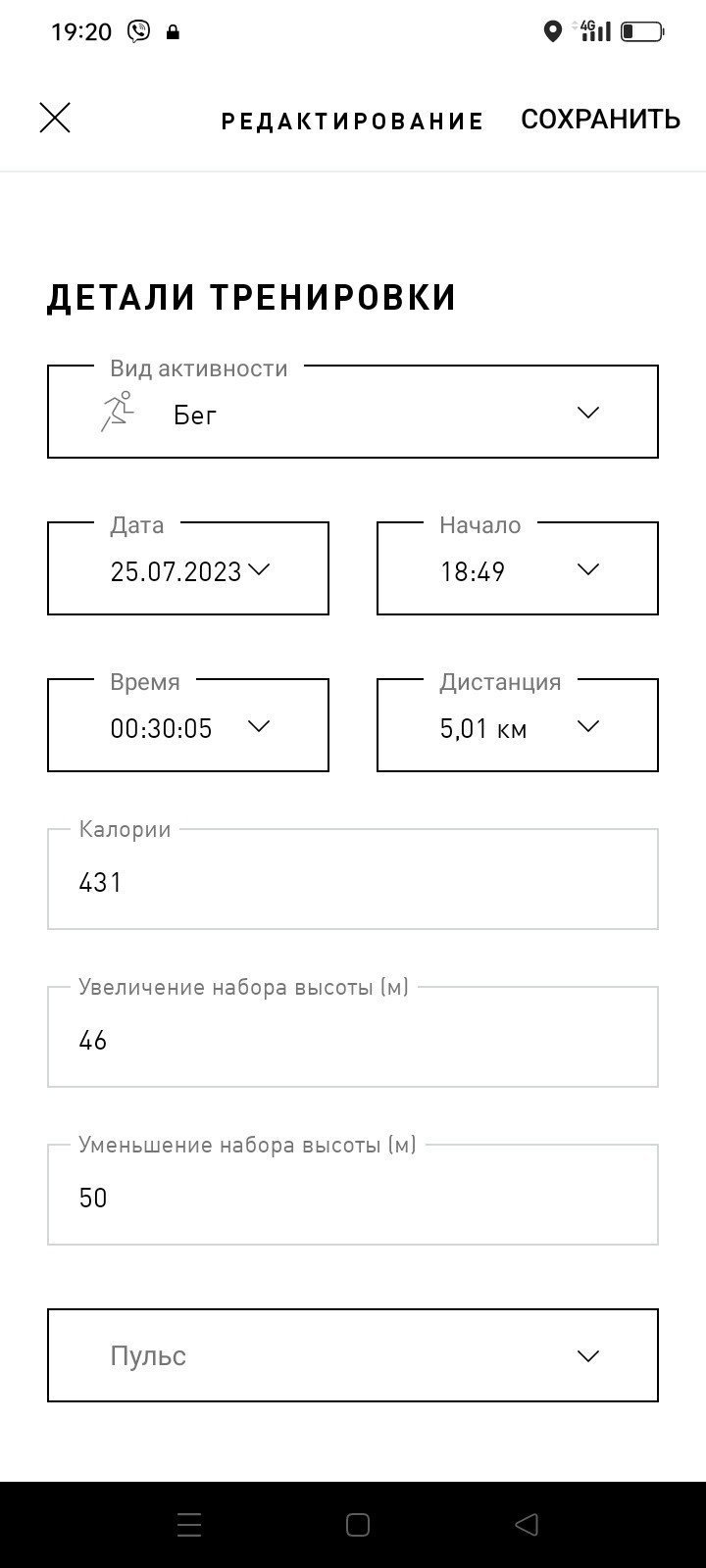Open the Дата picker showing 25.07.2023

(x=188, y=568)
